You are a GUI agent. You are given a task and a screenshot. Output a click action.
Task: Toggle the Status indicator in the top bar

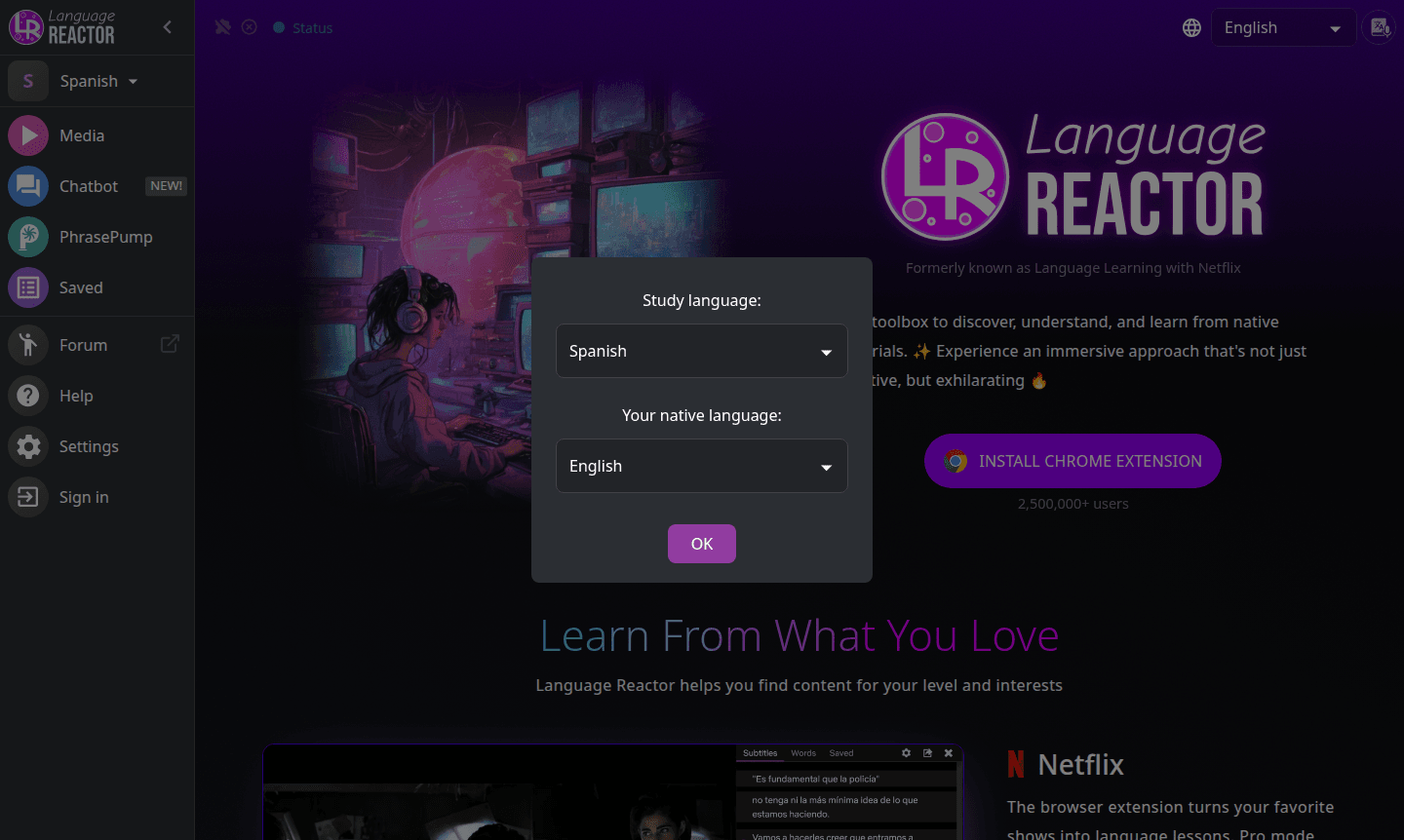(x=302, y=27)
